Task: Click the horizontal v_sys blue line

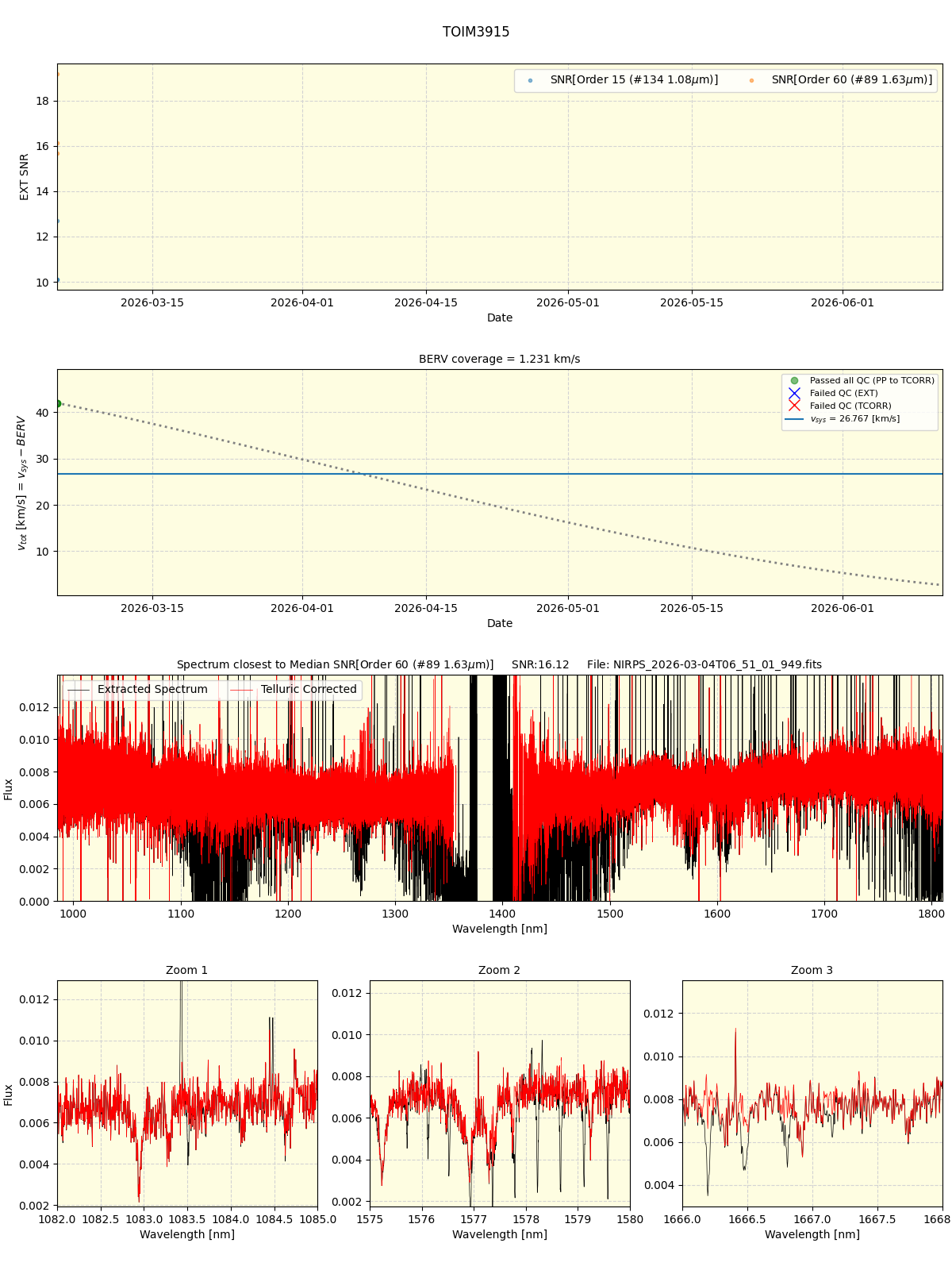Action: coord(500,474)
